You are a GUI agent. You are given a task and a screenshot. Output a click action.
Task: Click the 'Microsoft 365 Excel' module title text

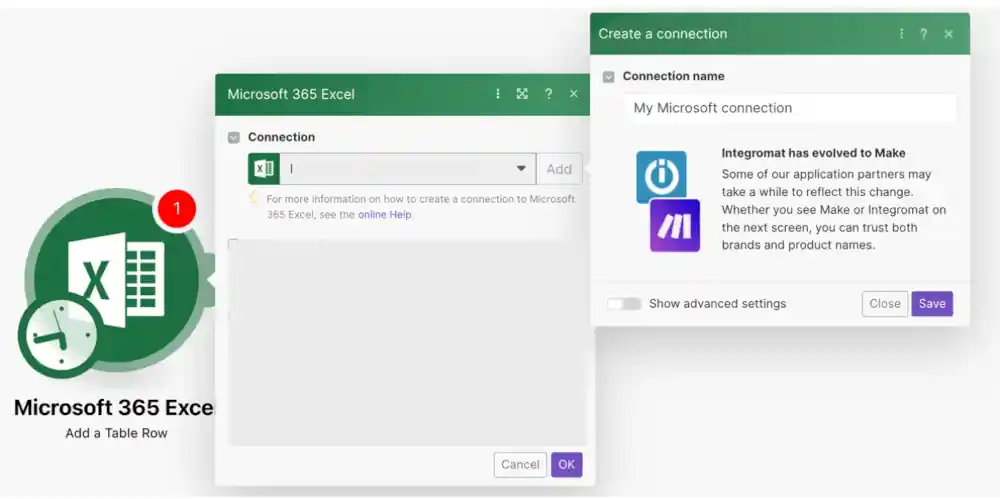click(114, 407)
